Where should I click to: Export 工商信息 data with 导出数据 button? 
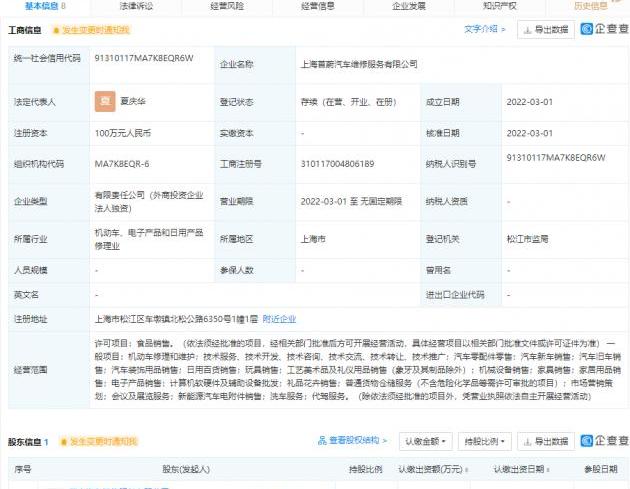pyautogui.click(x=546, y=29)
